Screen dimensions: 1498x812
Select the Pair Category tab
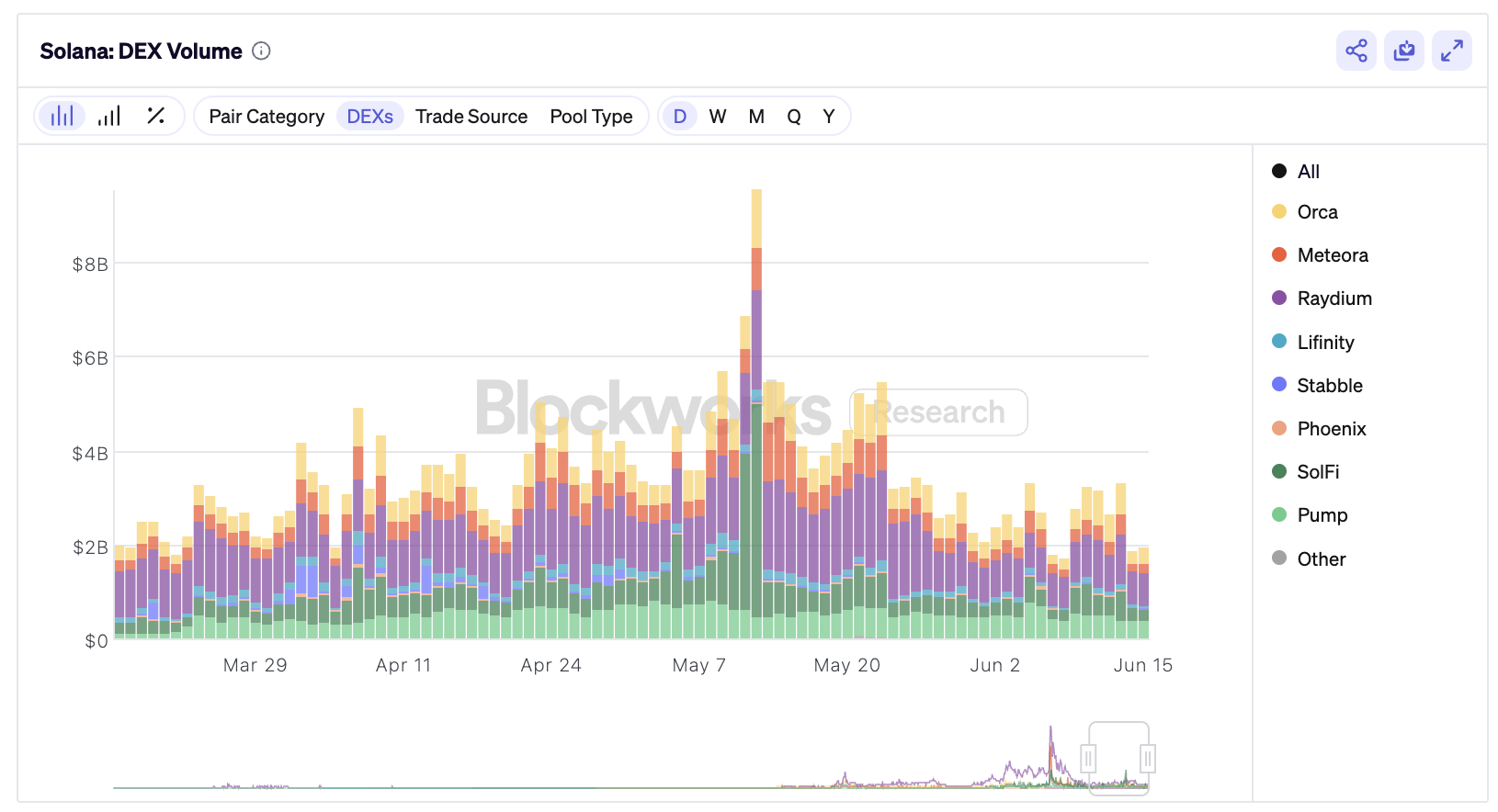pos(267,117)
